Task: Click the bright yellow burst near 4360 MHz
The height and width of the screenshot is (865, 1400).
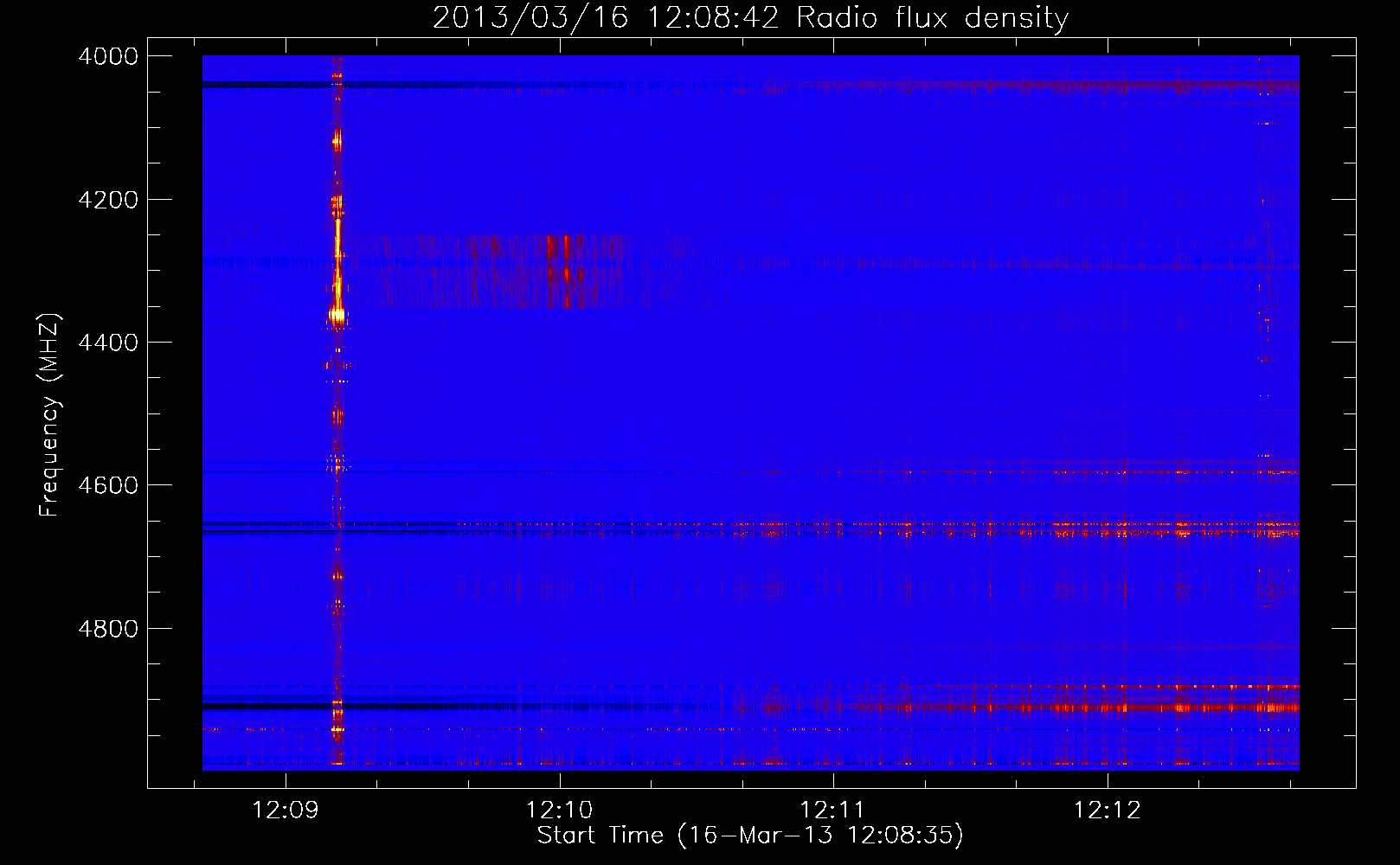Action: tap(337, 315)
